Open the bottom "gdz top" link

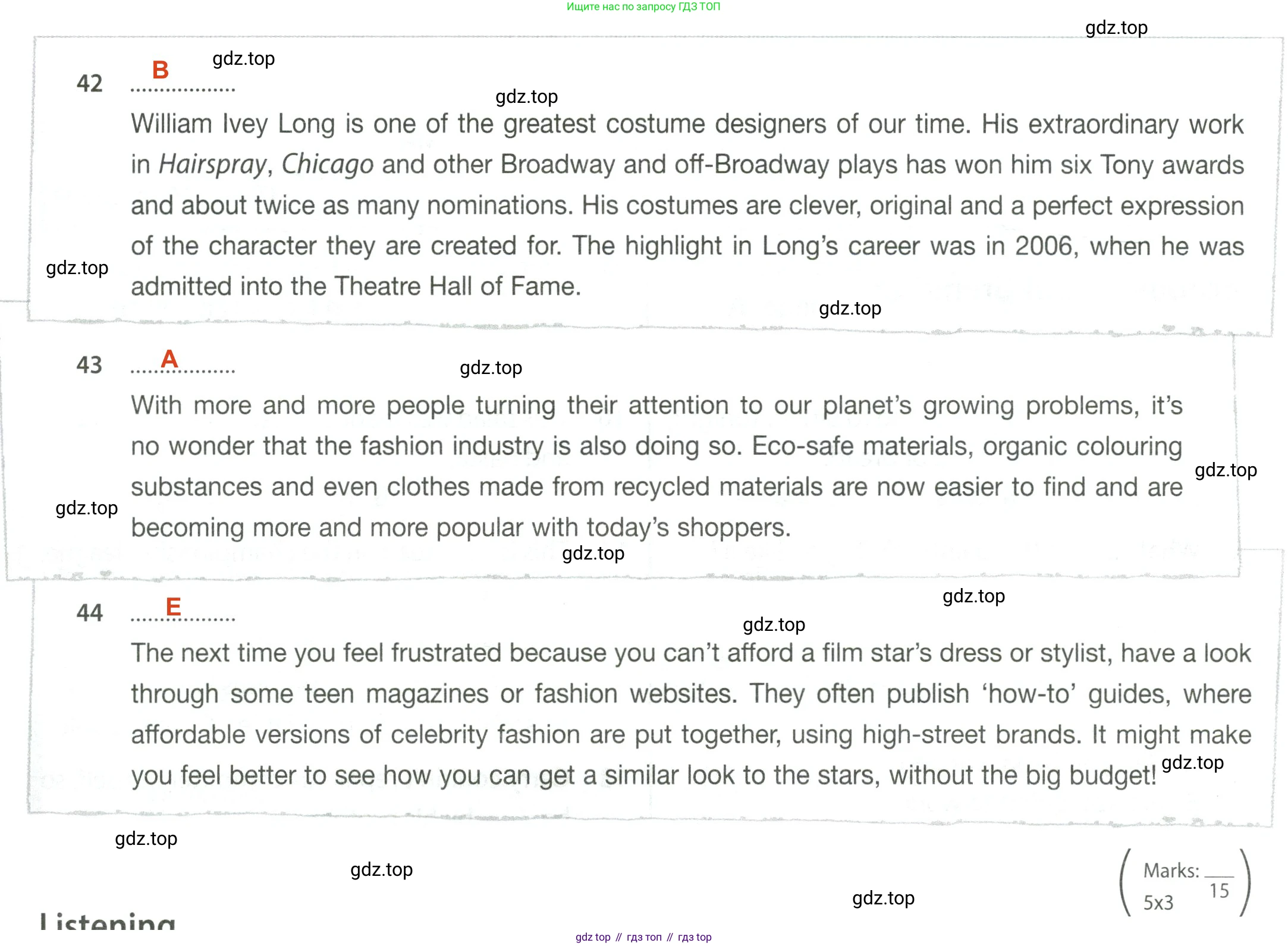point(593,937)
